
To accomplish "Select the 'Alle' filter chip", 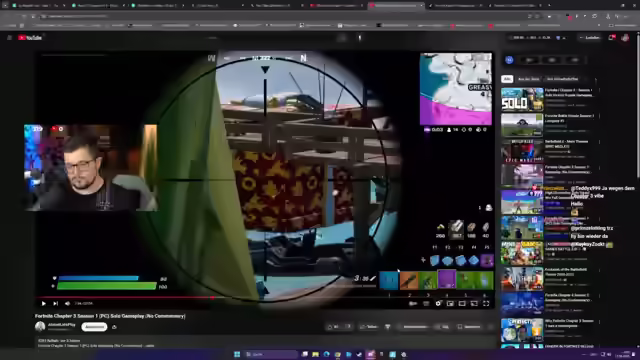I will point(507,79).
